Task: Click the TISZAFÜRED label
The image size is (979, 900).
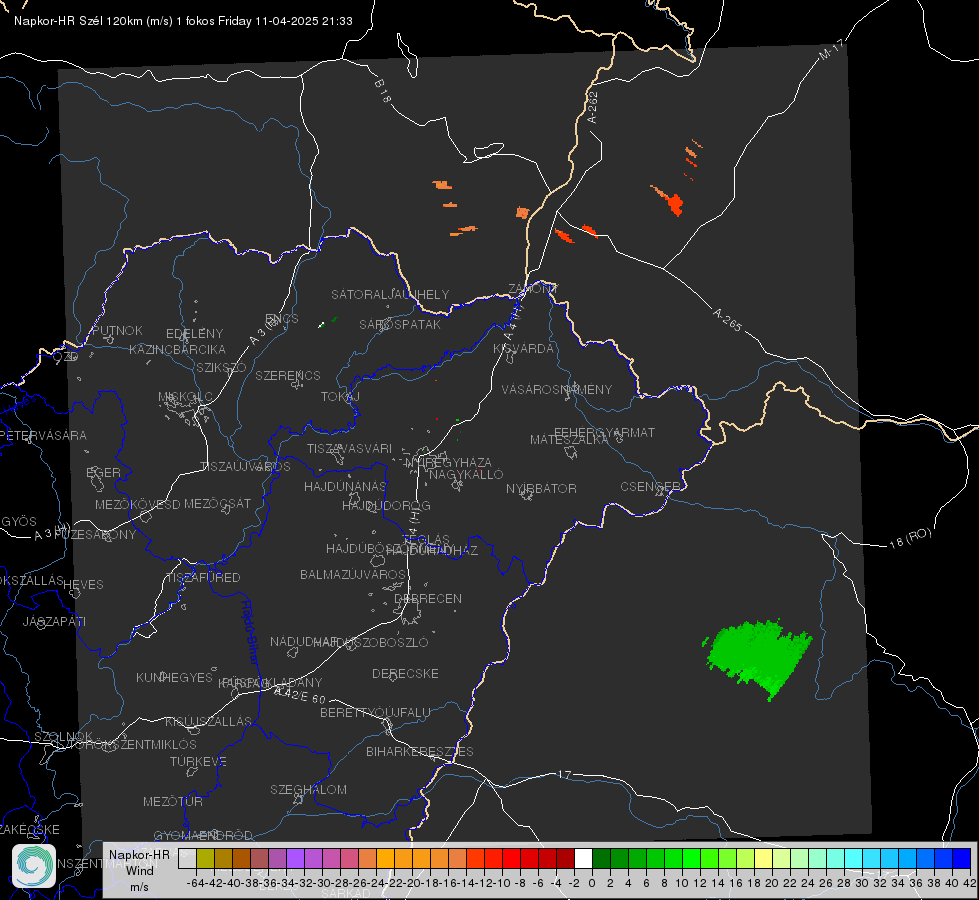Action: coord(203,578)
